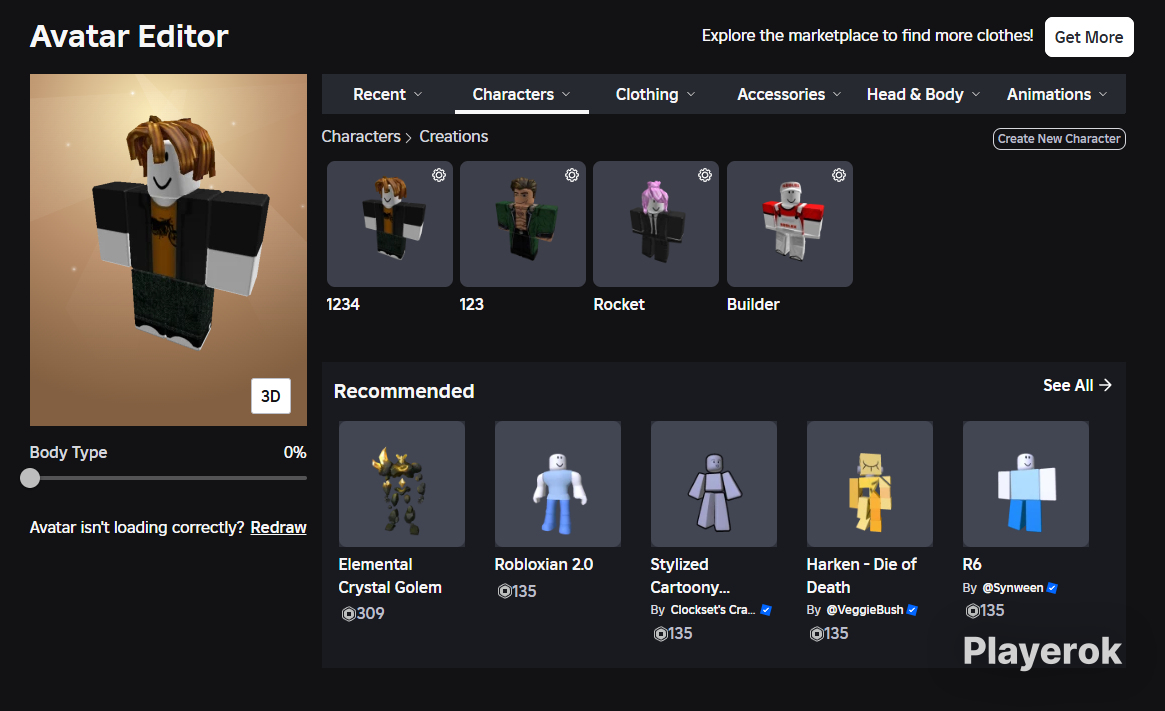This screenshot has width=1165, height=711.
Task: Open settings gear on 123 character
Action: tap(571, 175)
